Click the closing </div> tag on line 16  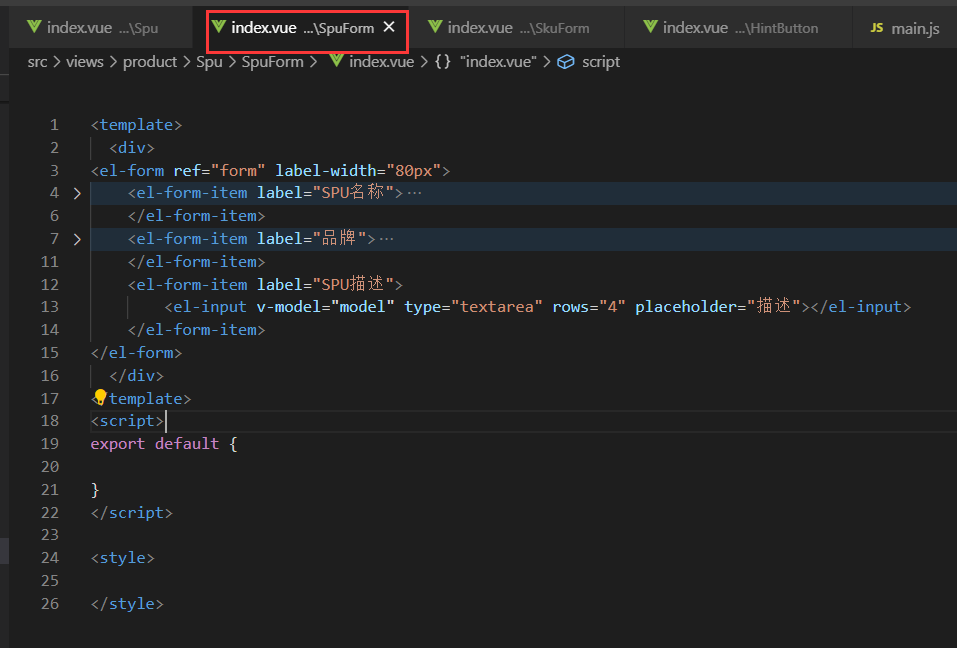[x=136, y=376]
